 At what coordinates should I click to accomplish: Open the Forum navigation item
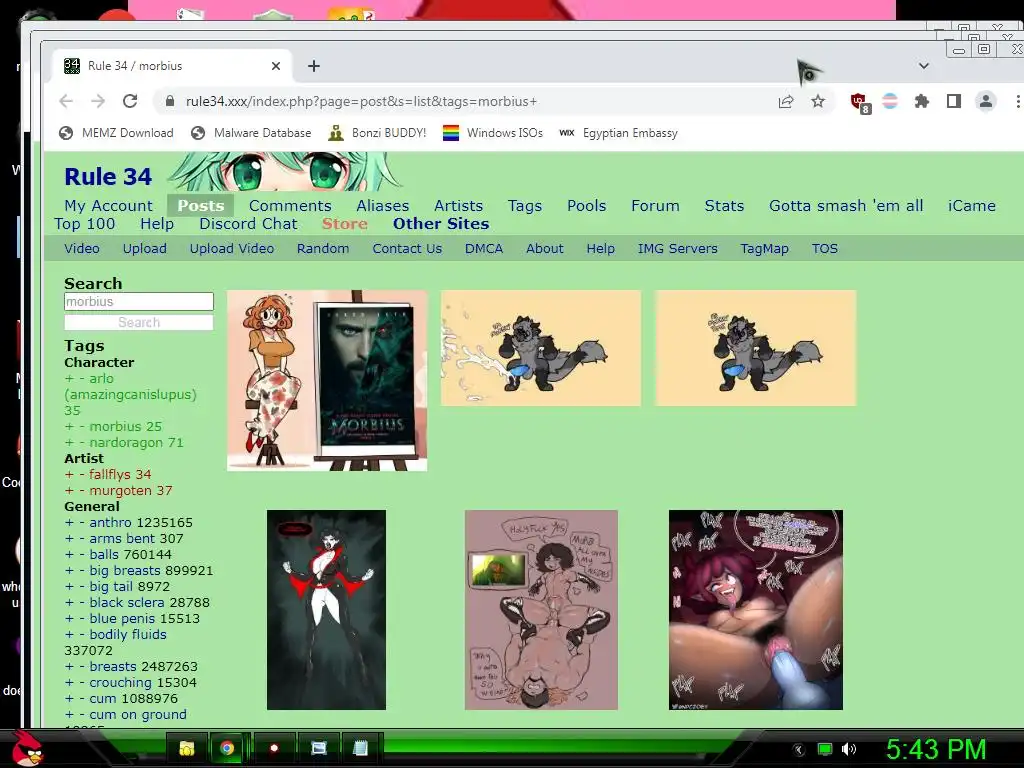tap(655, 206)
